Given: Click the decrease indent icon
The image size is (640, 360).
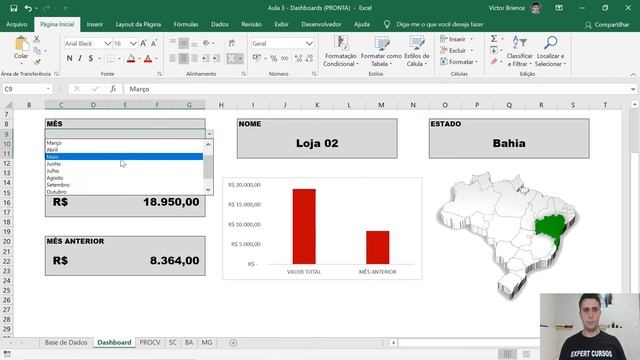Looking at the screenshot, I should pyautogui.click(x=204, y=58).
